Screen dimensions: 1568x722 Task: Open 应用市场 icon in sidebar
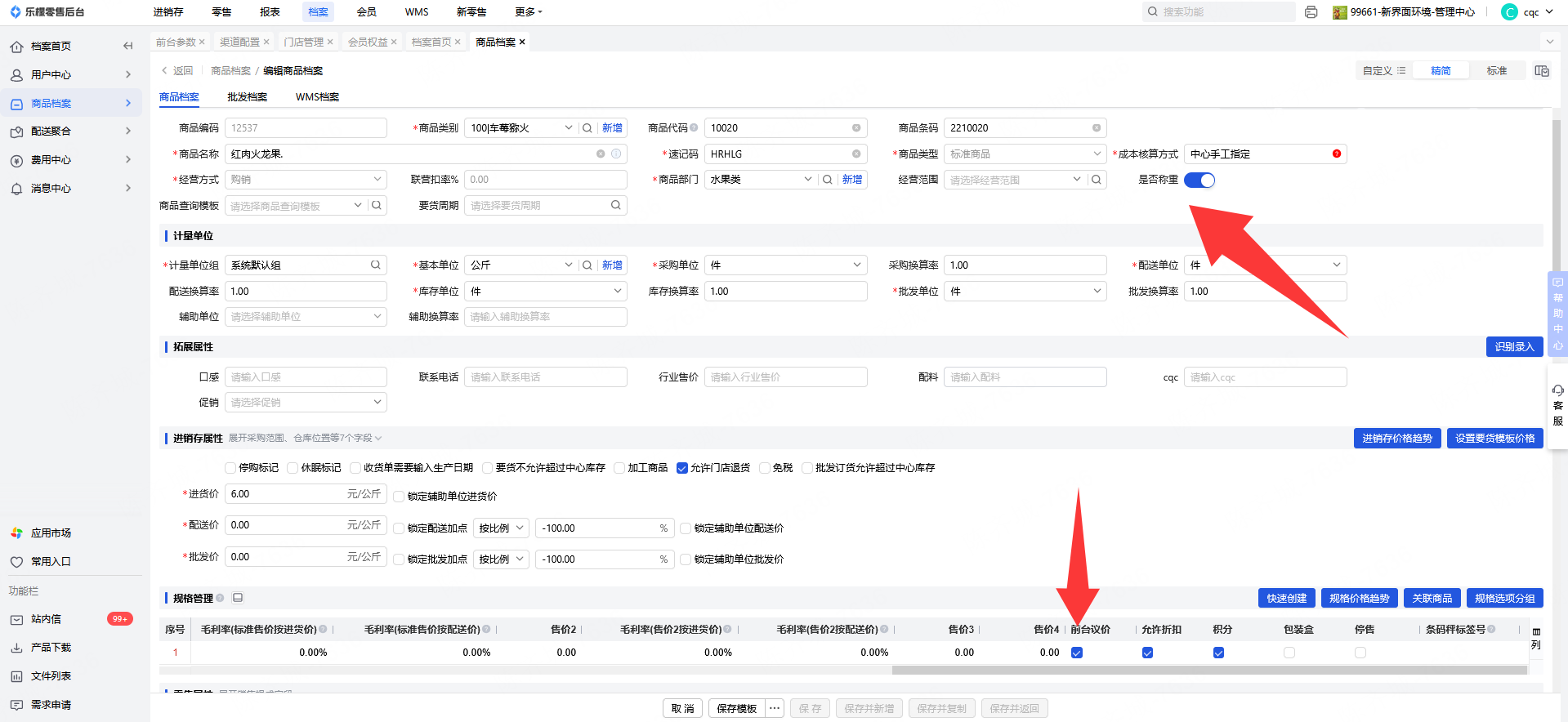click(x=16, y=533)
